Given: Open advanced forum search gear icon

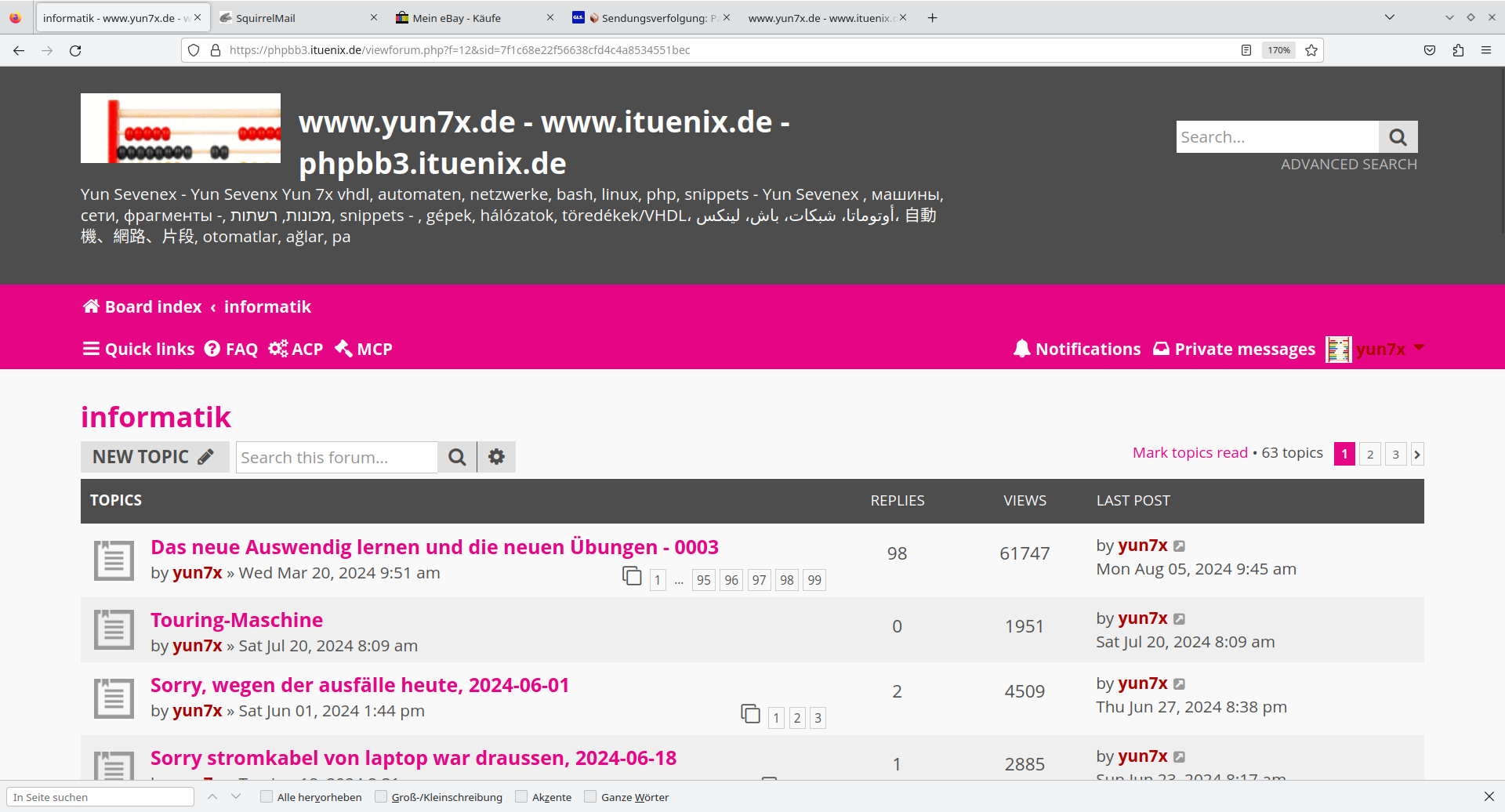Looking at the screenshot, I should pos(496,457).
